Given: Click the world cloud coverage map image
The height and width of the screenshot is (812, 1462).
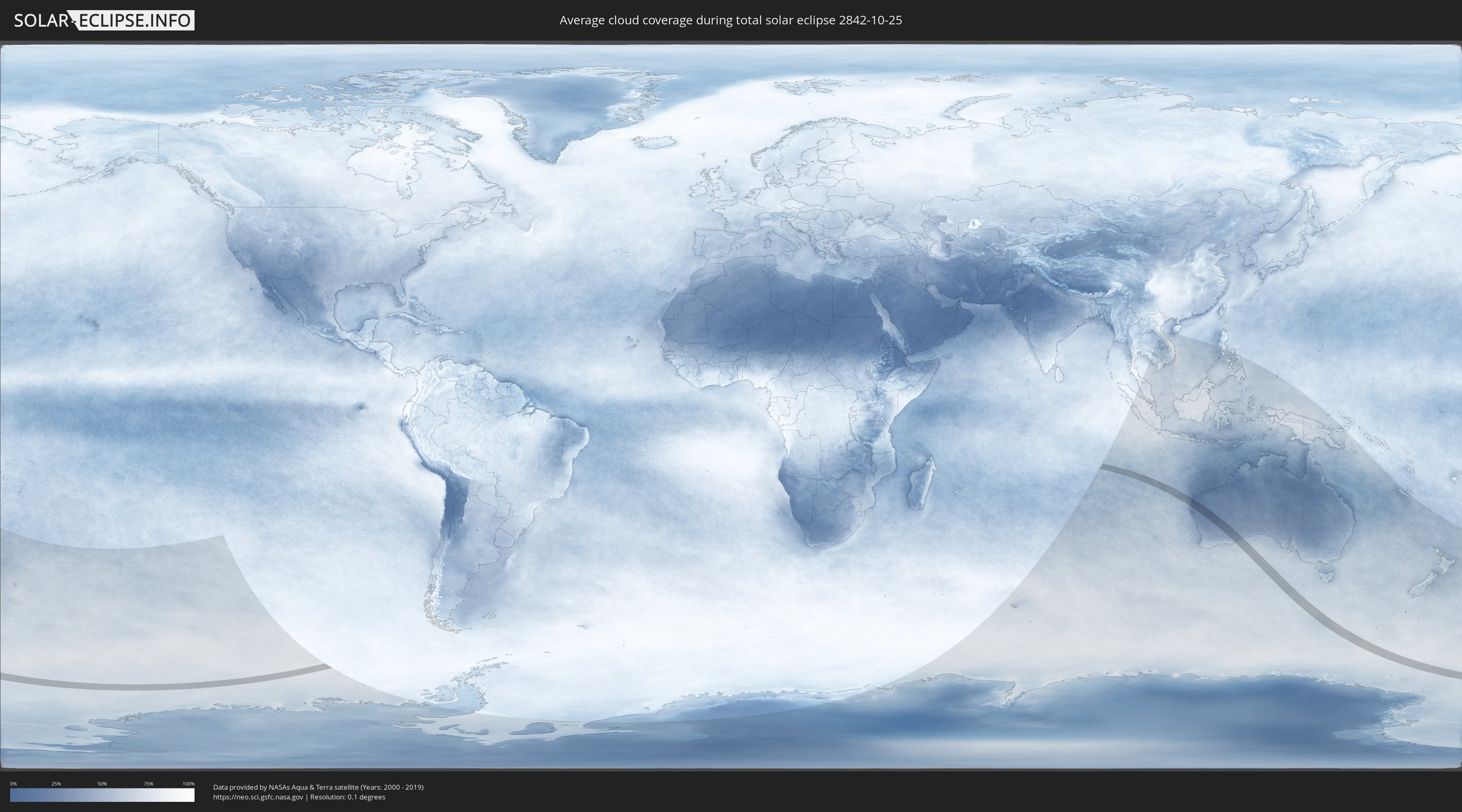Looking at the screenshot, I should (x=731, y=407).
